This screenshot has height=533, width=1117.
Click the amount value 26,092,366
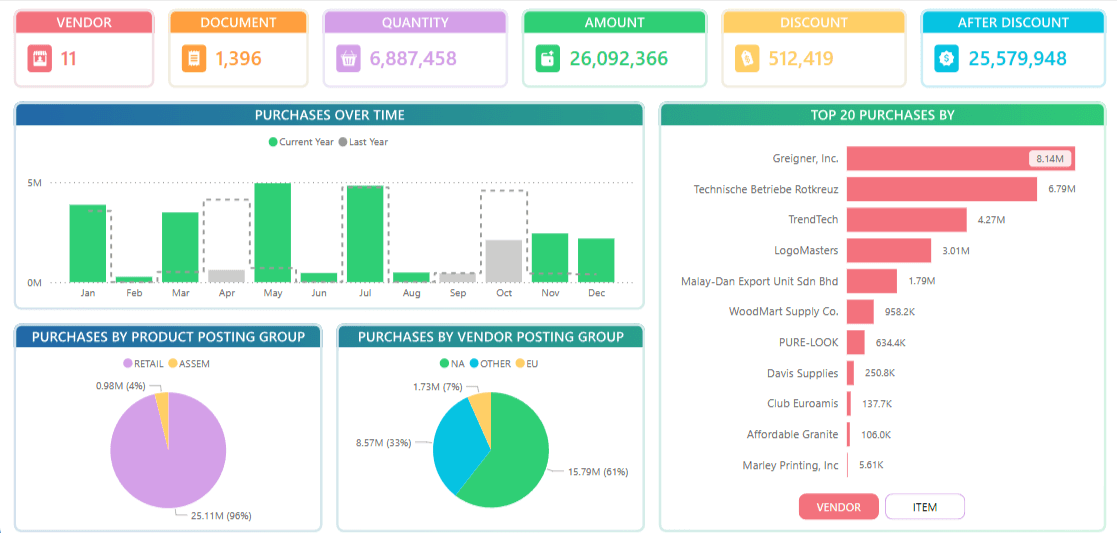coord(618,58)
